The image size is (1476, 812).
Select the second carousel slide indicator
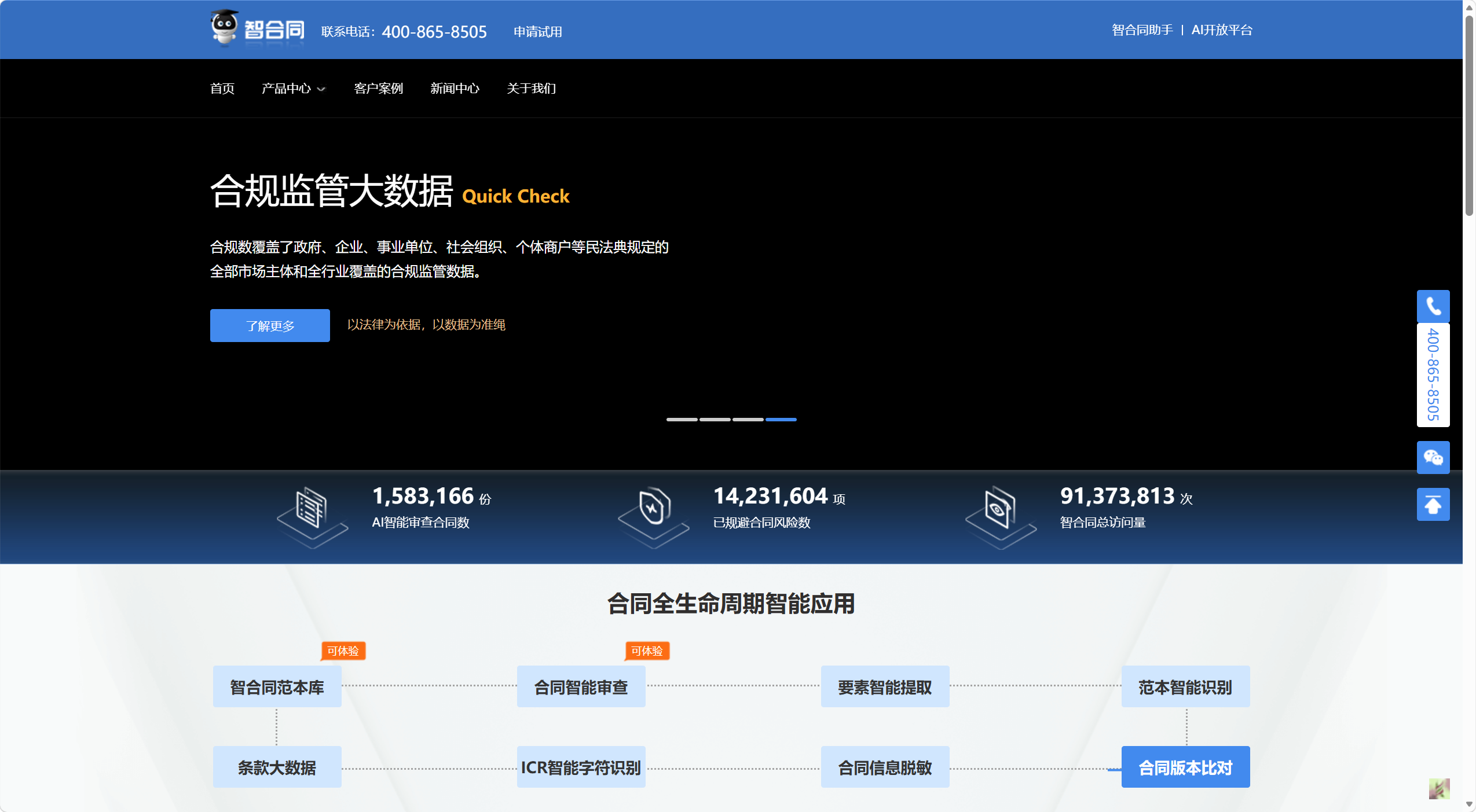715,420
